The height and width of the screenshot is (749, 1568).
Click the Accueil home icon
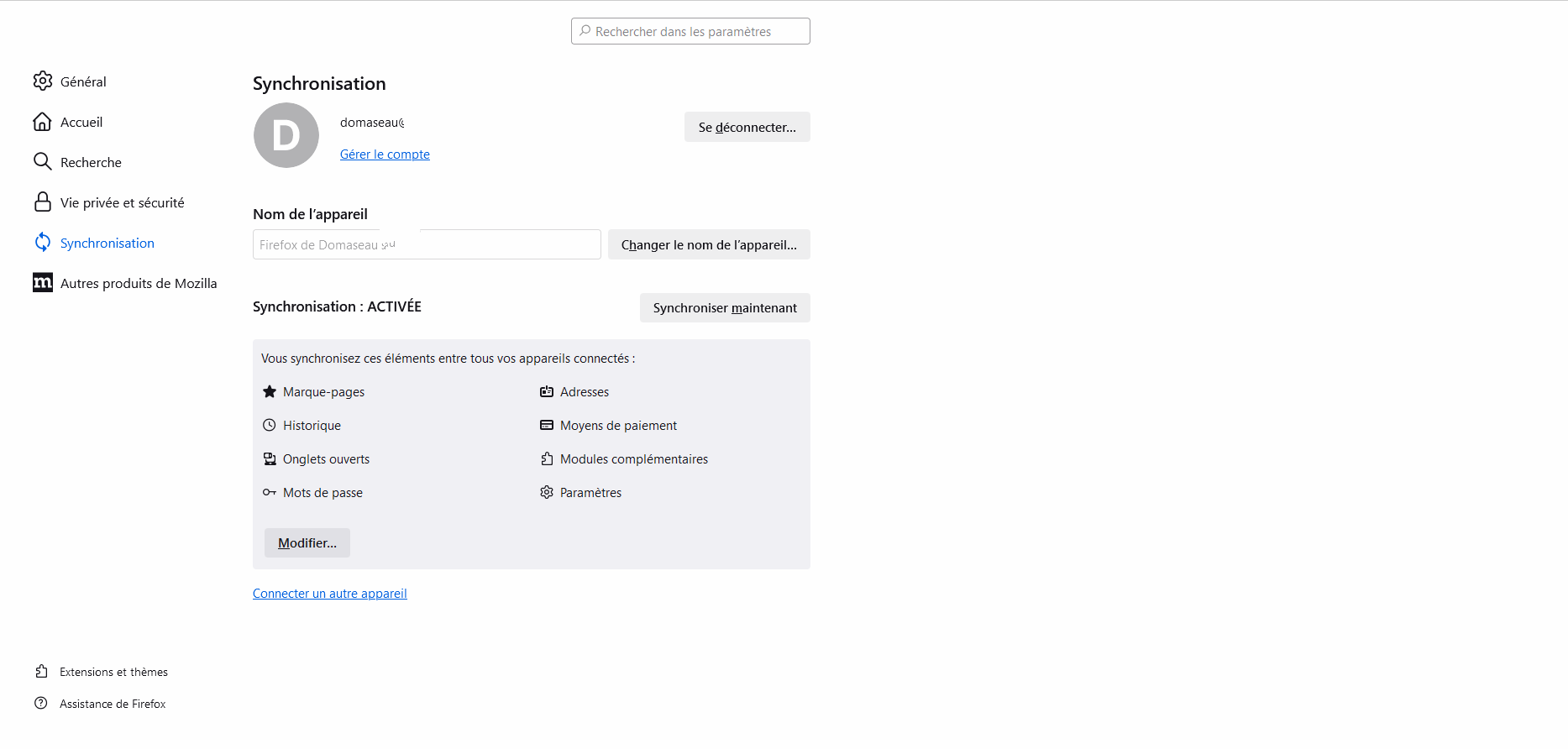pos(42,122)
